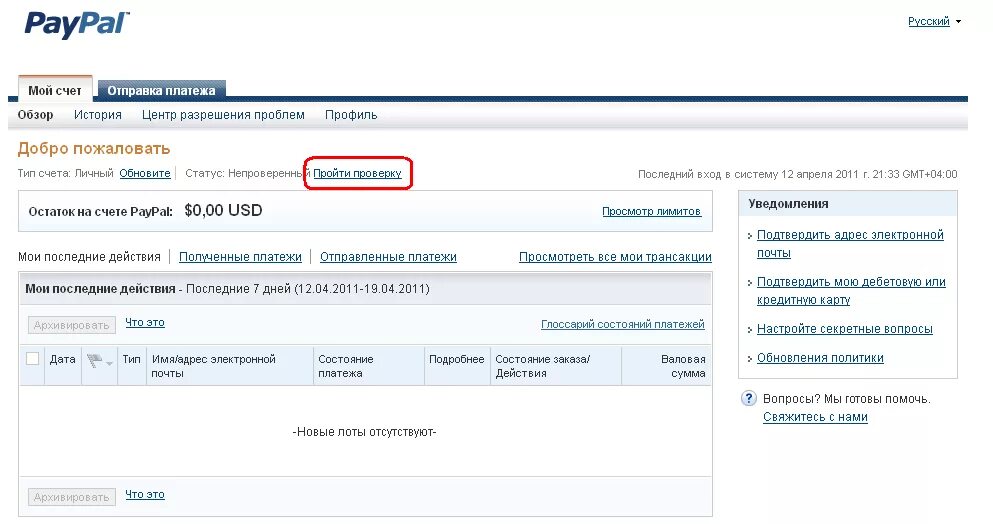Viewport: 993px width, 524px height.
Task: Click the Уведомления panel header
Action: pos(848,204)
